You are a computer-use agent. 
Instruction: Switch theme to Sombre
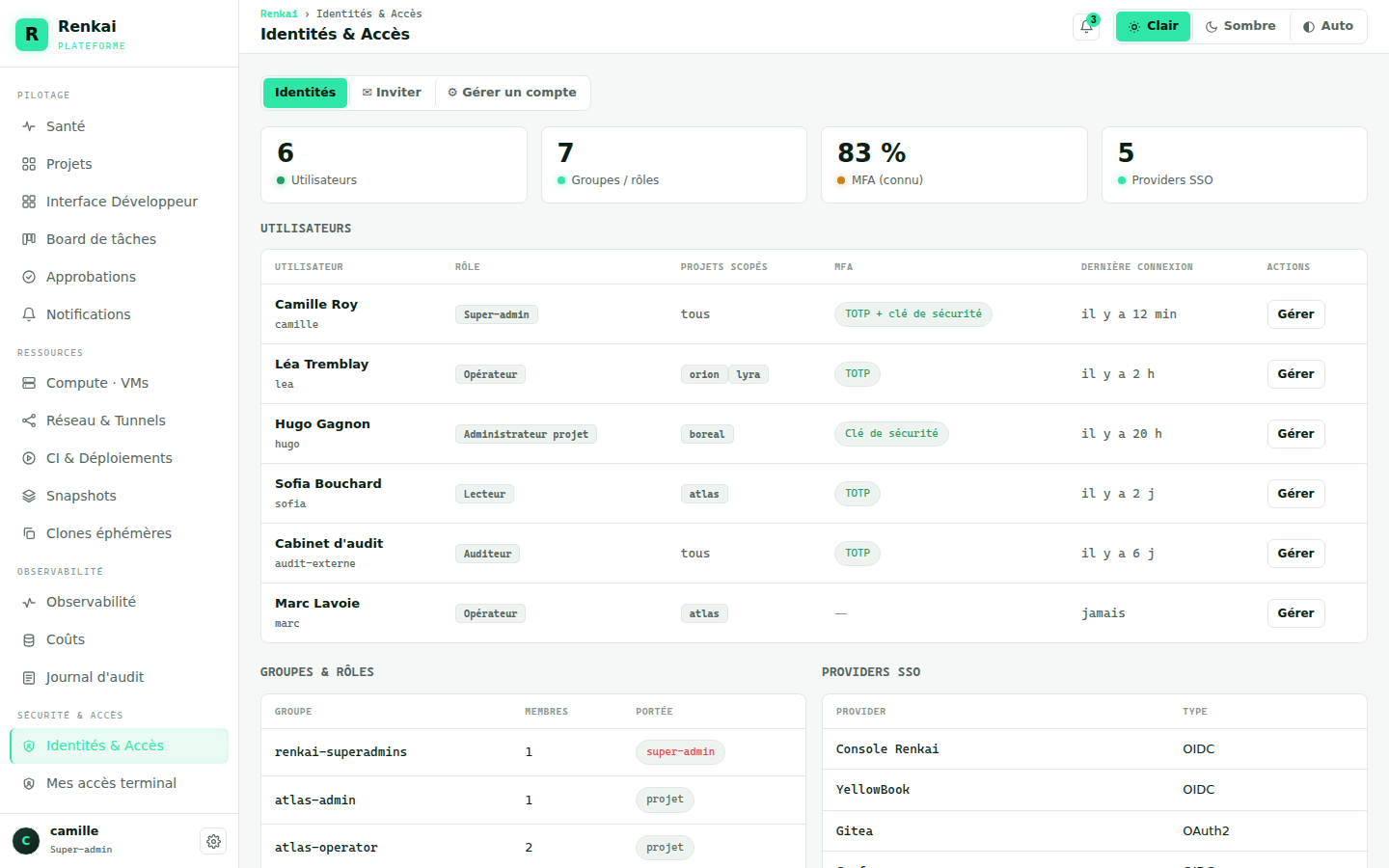[1240, 26]
